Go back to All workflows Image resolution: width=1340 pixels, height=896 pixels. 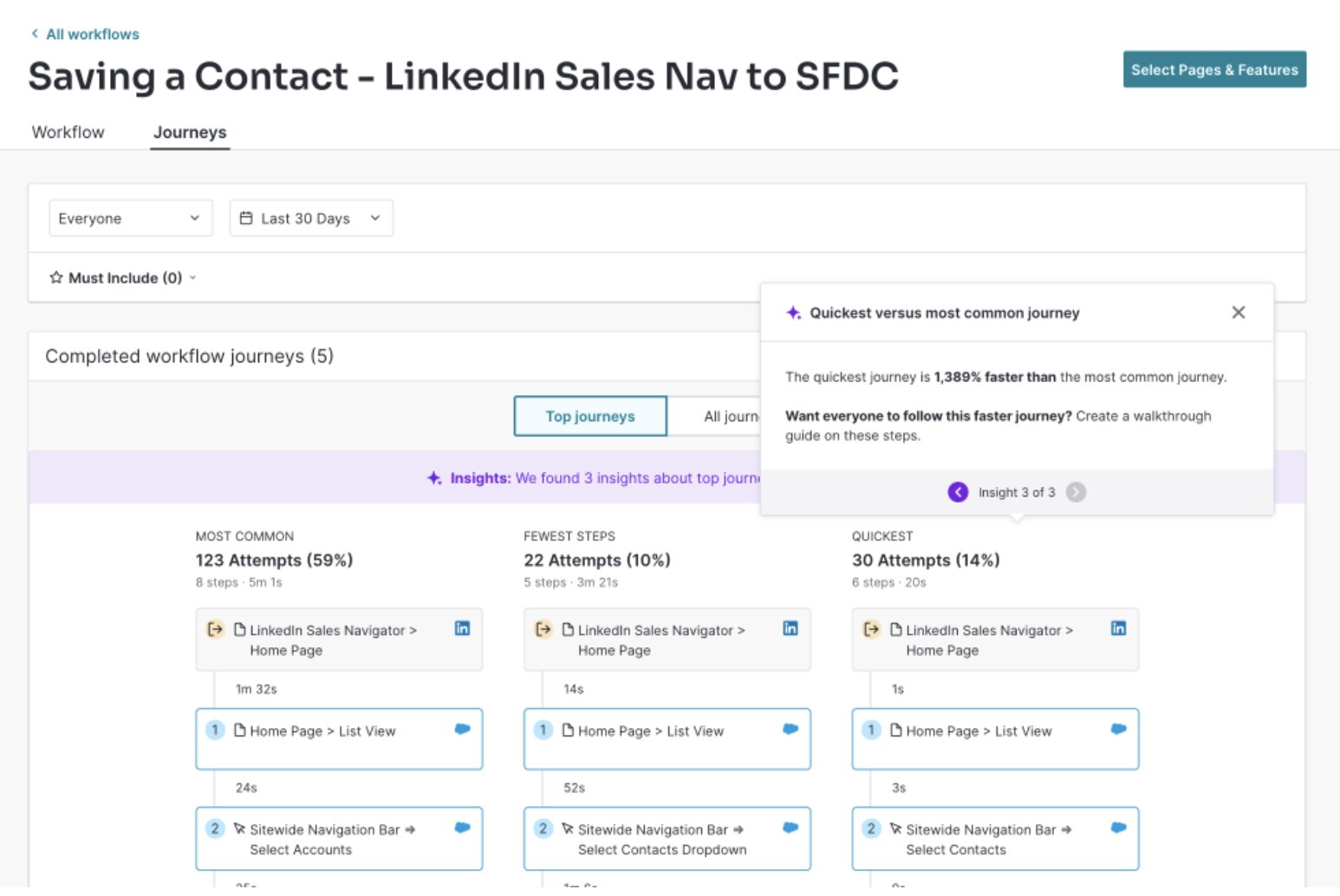click(x=85, y=34)
